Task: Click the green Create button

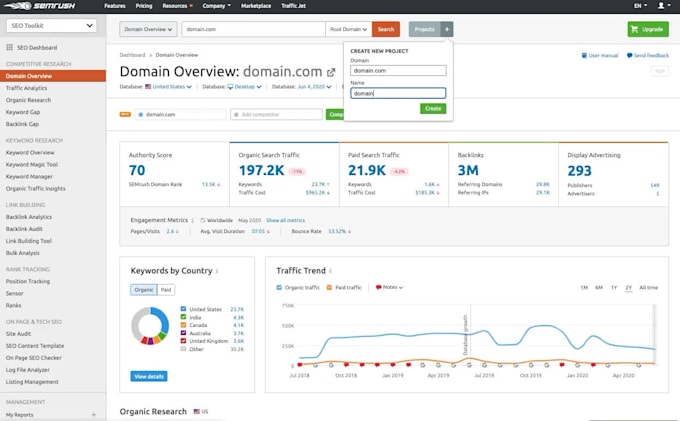Action: point(433,108)
